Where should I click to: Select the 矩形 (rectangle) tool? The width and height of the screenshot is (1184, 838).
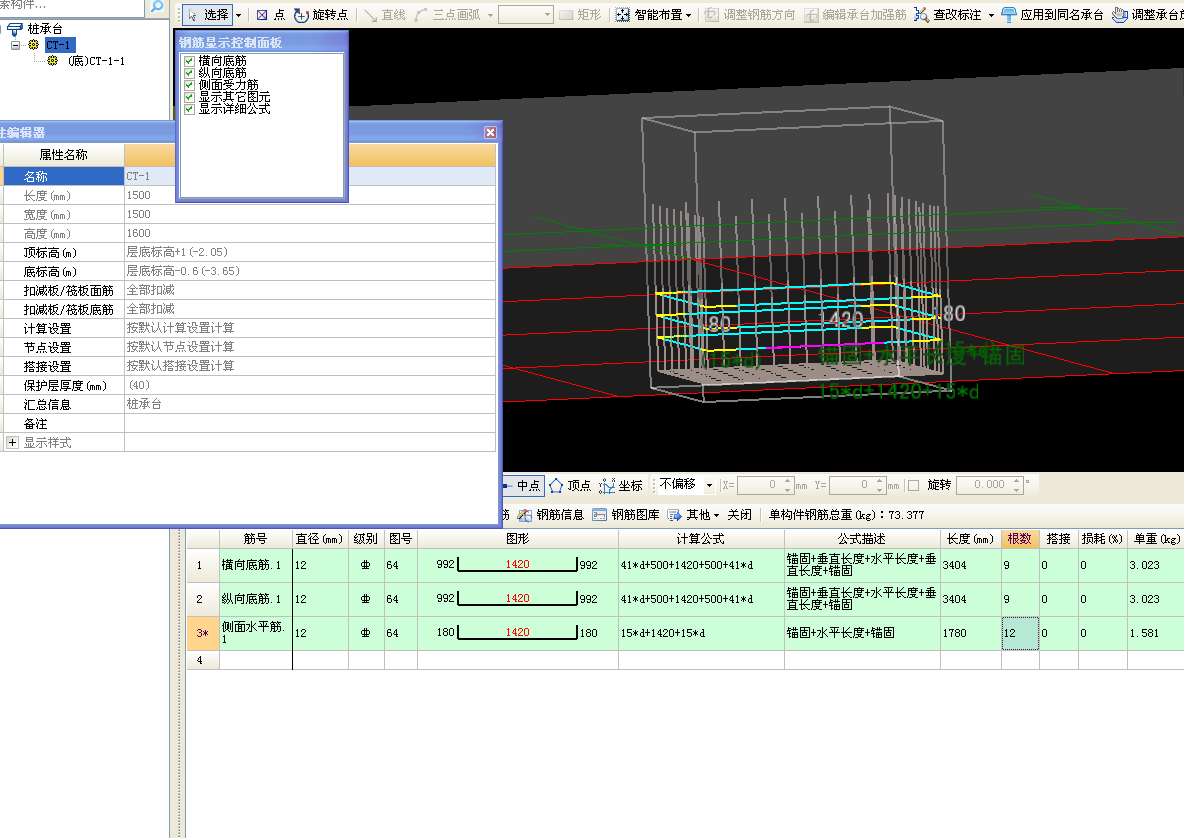pyautogui.click(x=580, y=14)
